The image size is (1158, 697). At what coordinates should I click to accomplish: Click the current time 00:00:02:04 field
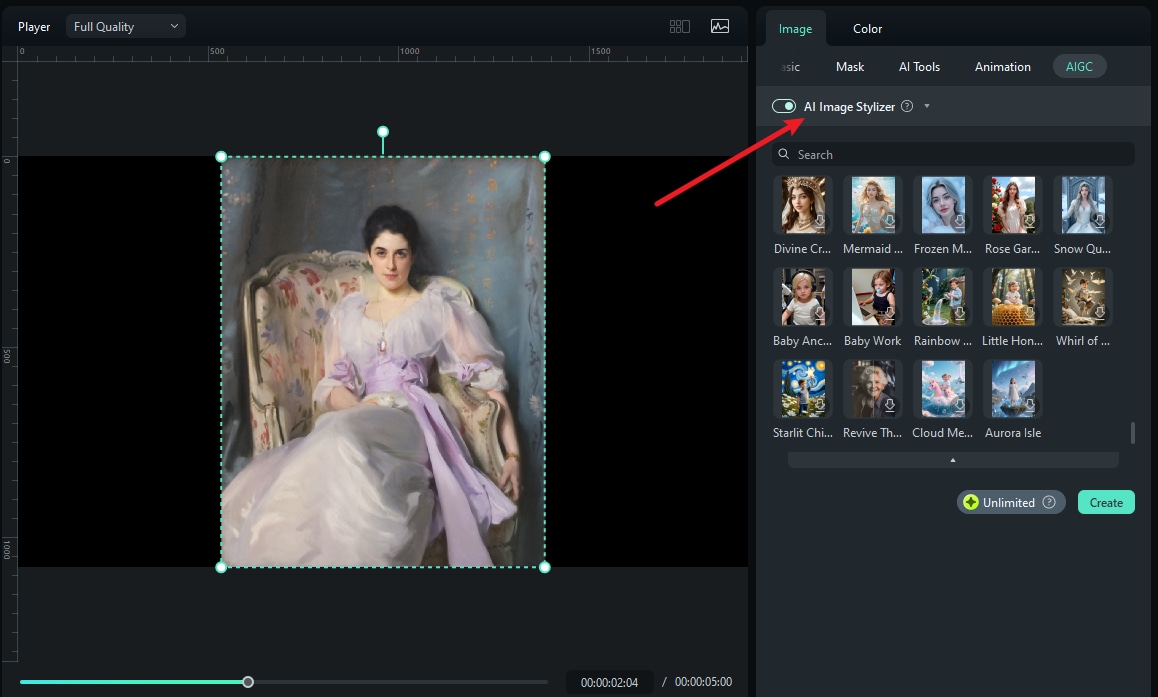pos(609,682)
